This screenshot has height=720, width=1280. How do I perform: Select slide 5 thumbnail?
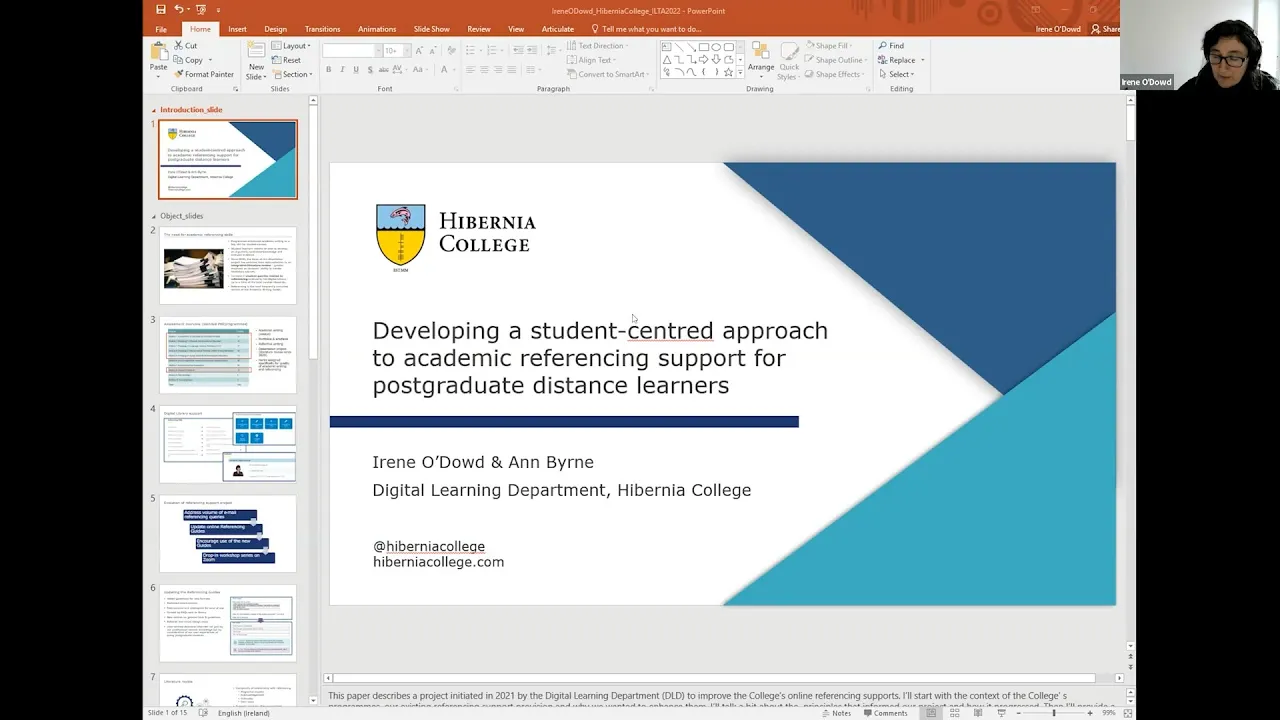pos(228,534)
